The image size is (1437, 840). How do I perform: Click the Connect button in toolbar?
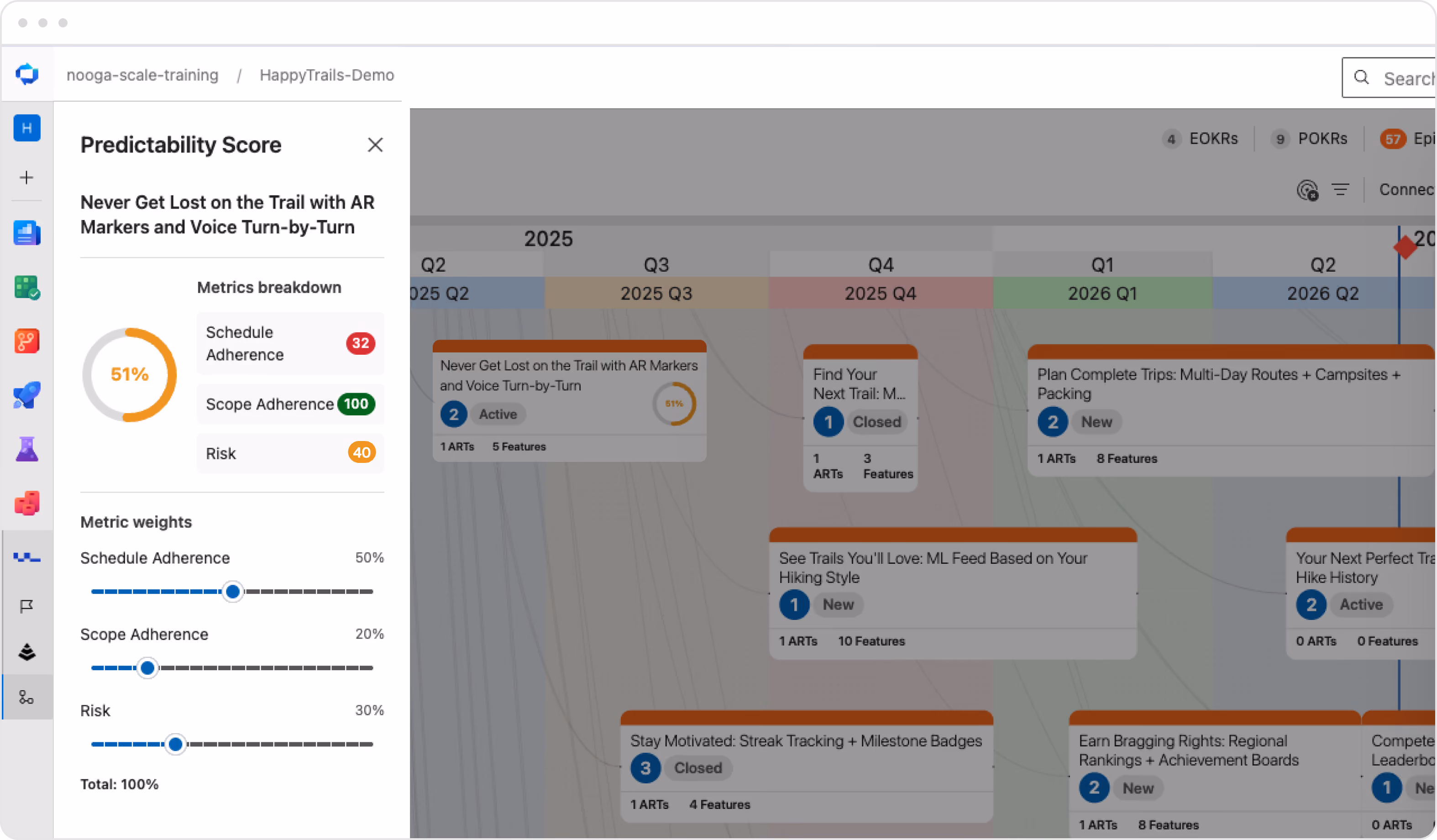coord(1406,189)
